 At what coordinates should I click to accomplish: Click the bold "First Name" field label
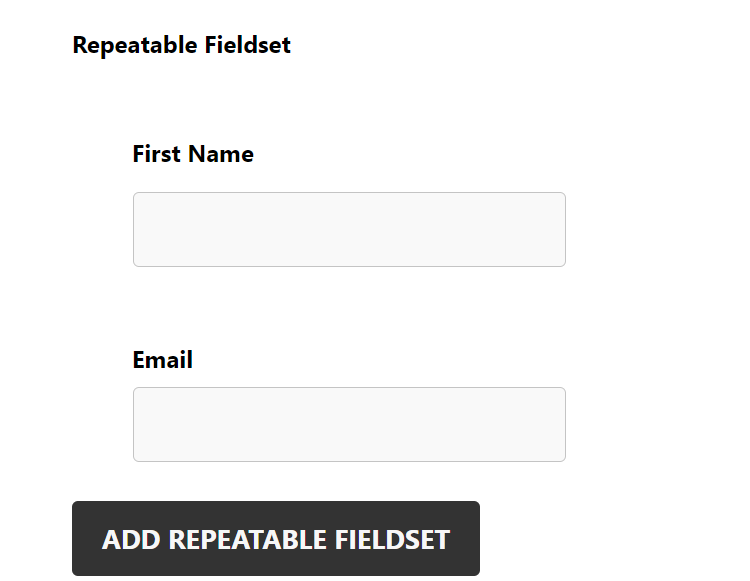click(x=193, y=154)
